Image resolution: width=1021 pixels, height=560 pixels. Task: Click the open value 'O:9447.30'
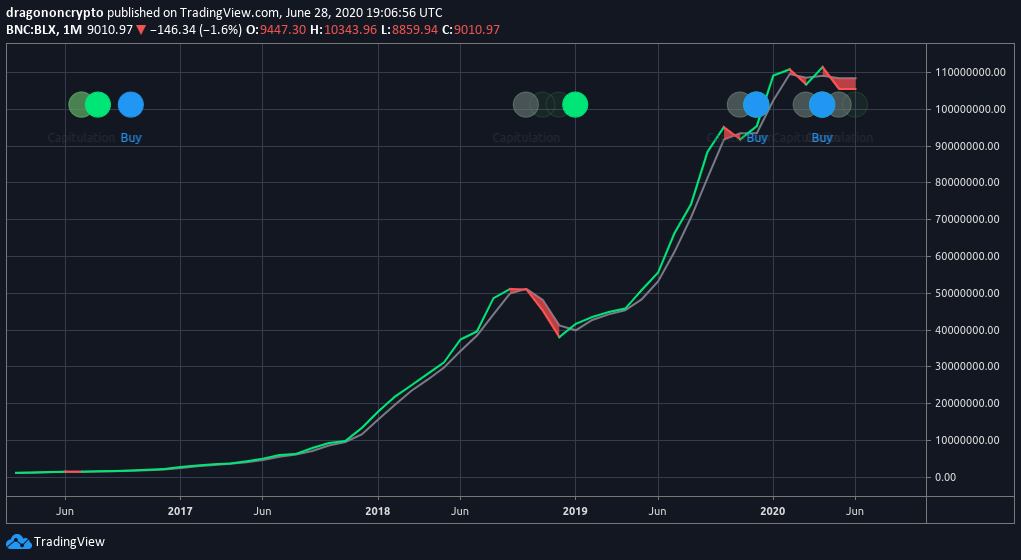[x=276, y=30]
